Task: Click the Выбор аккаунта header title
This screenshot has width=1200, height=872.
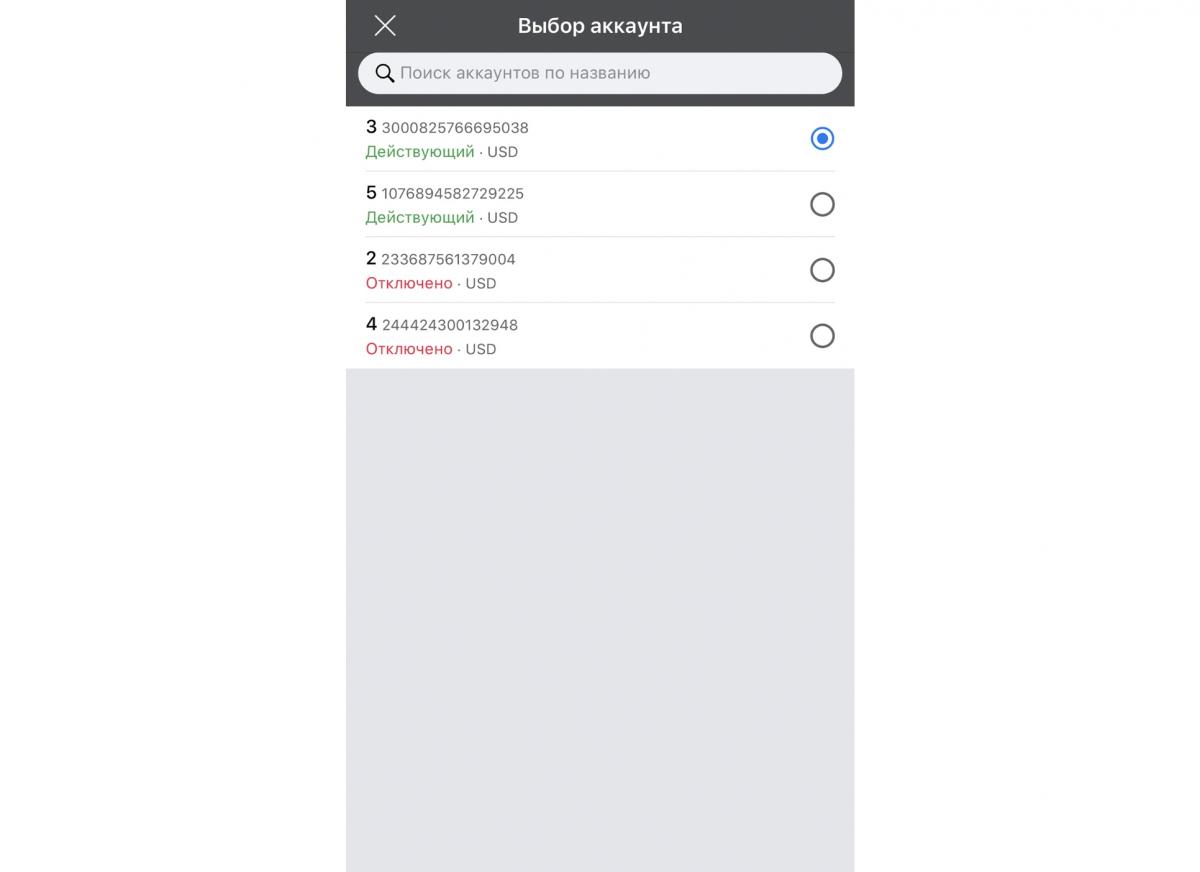Action: [600, 26]
